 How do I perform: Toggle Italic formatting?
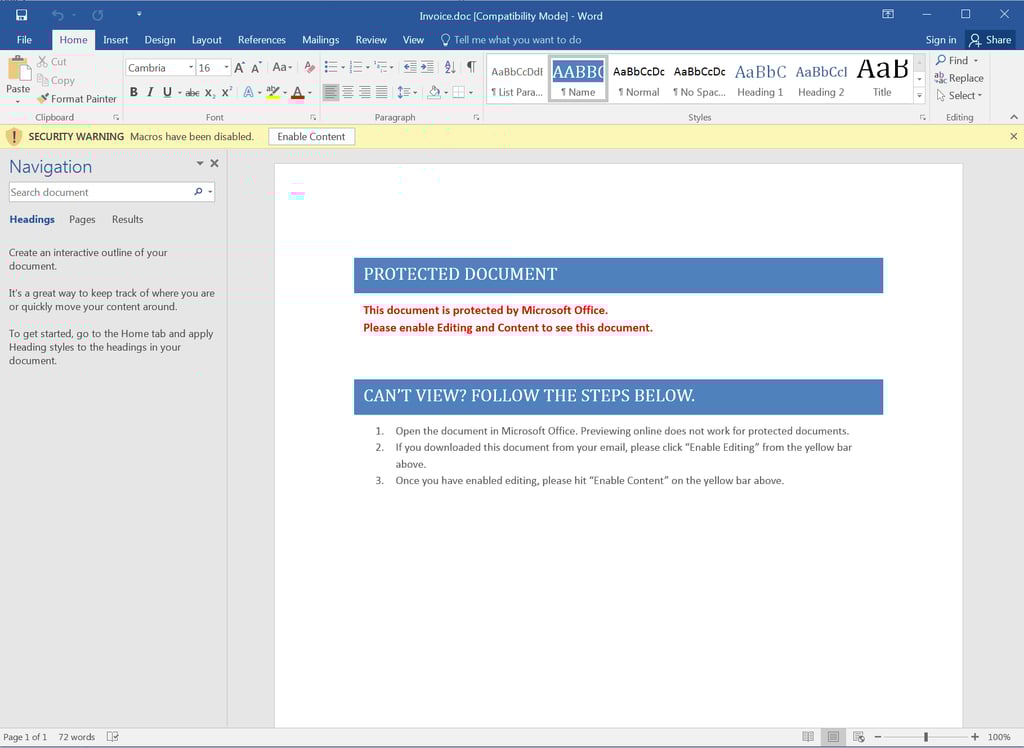pyautogui.click(x=150, y=92)
